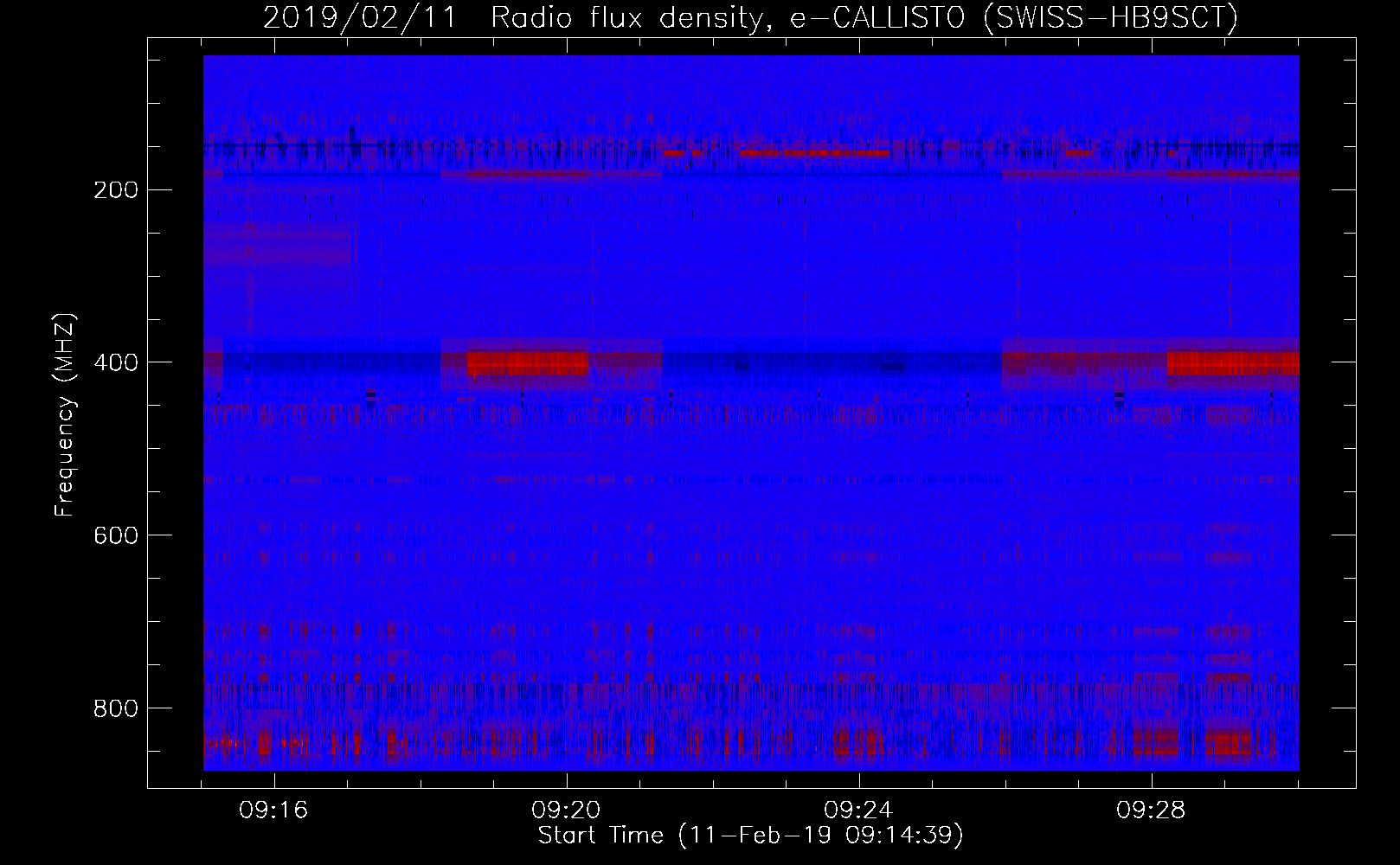This screenshot has height=865, width=1400.
Task: Click the 09:24 time tick label
Action: [859, 811]
